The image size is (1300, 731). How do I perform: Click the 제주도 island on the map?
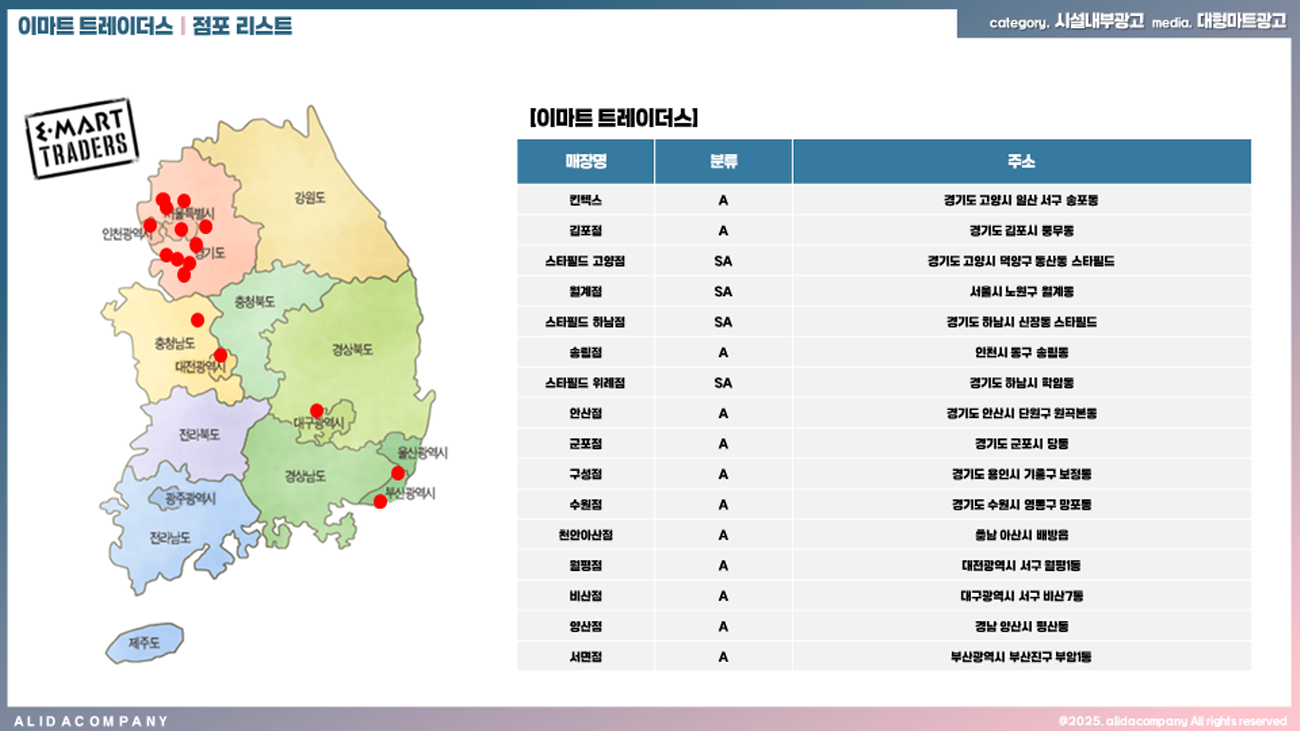point(145,643)
